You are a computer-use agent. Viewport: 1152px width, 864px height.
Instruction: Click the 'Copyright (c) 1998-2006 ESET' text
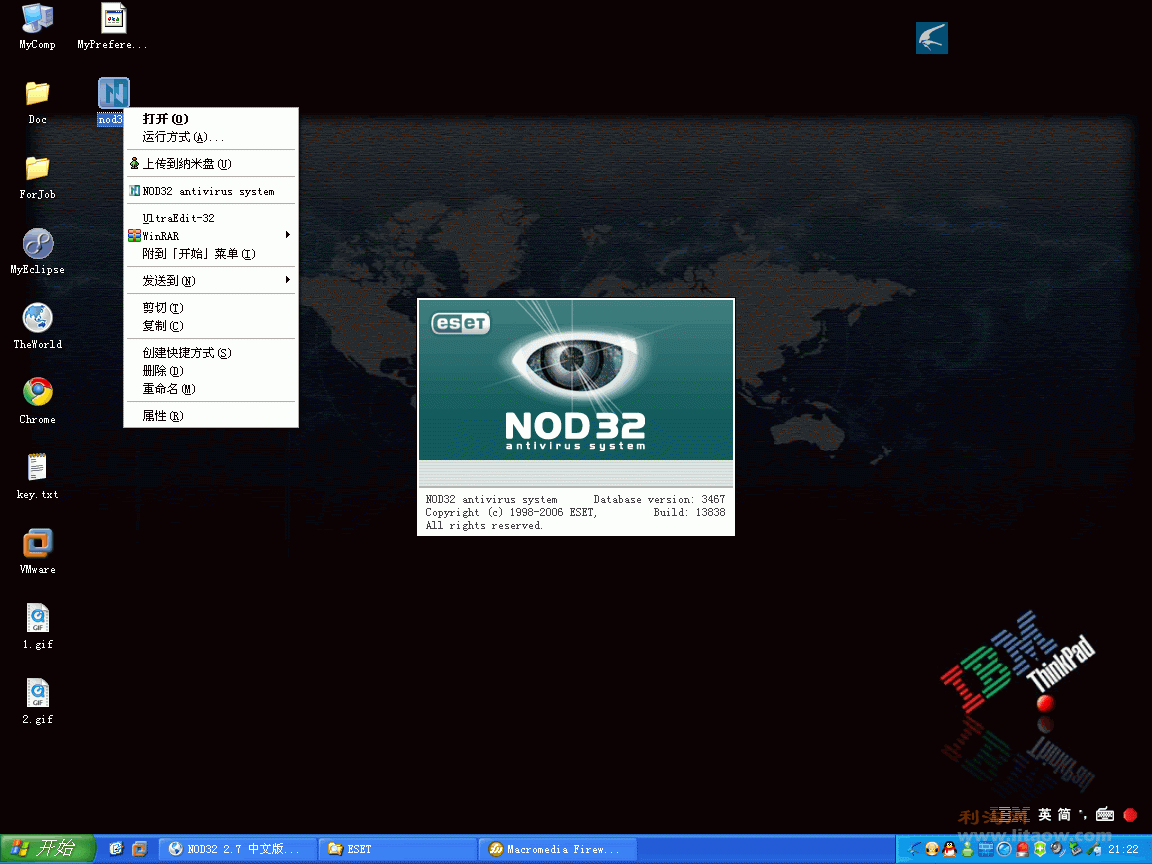pyautogui.click(x=511, y=513)
